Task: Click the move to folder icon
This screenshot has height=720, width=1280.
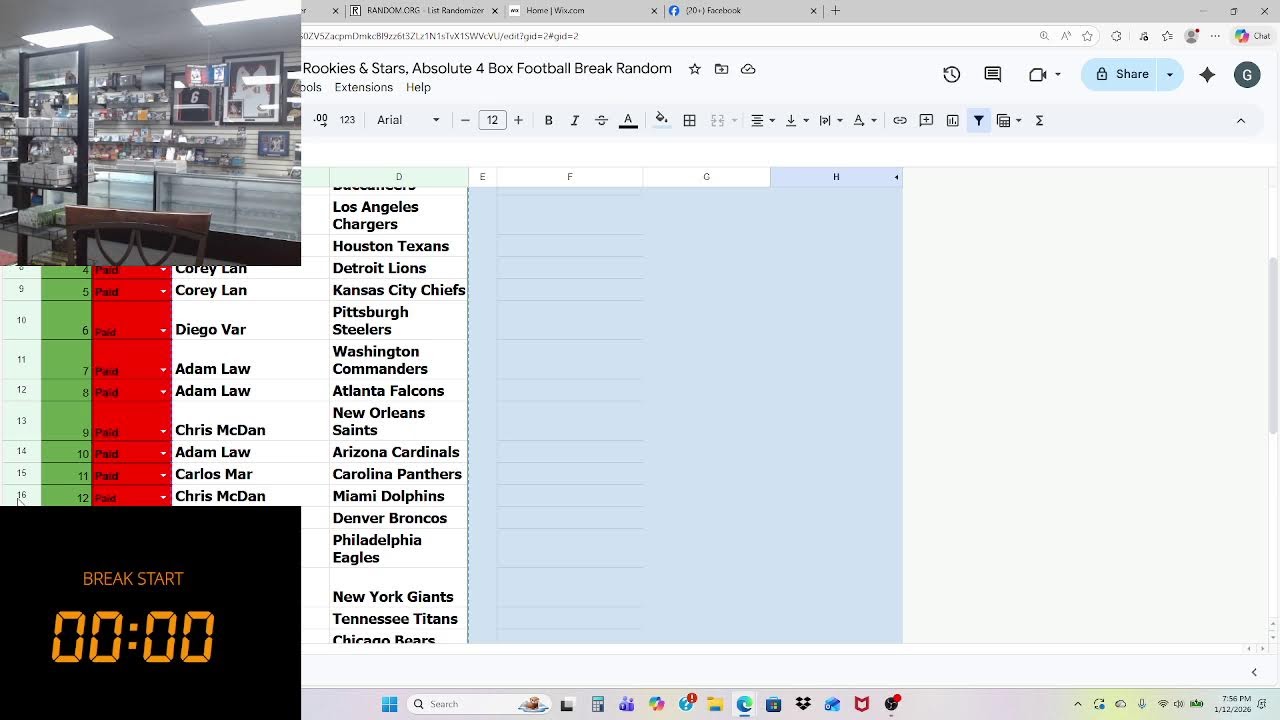Action: point(721,69)
